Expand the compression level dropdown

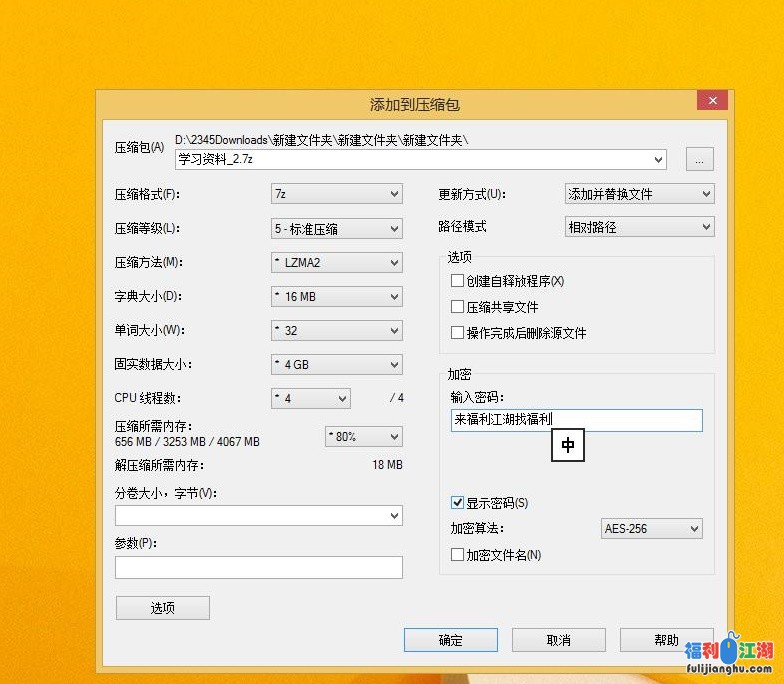(x=336, y=228)
